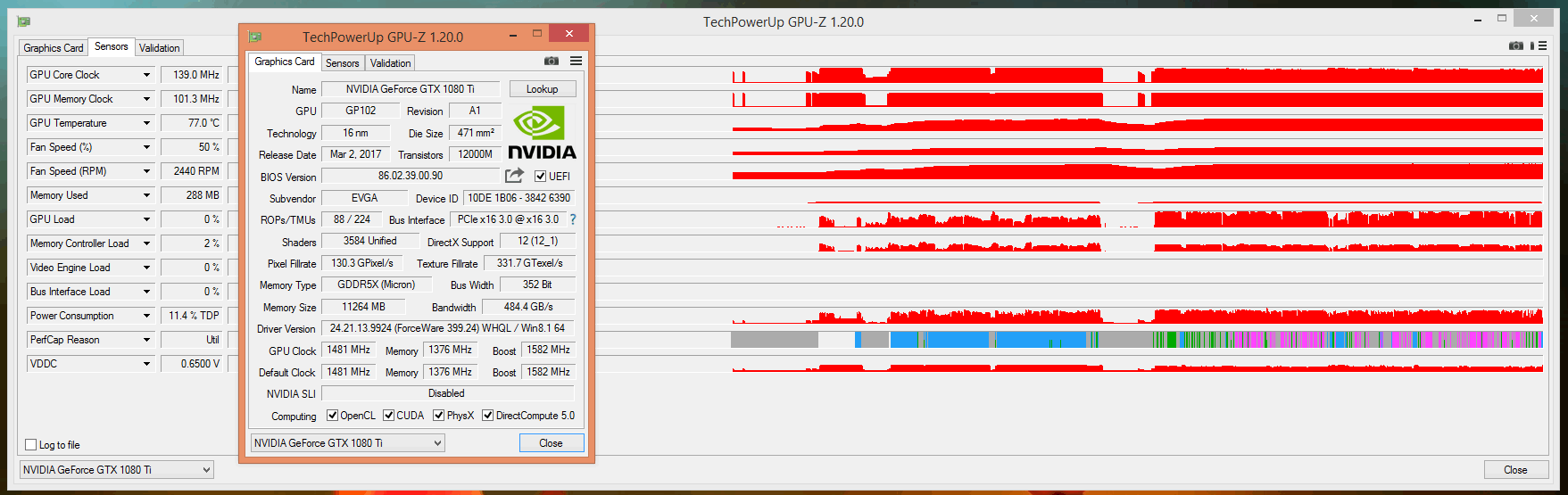The image size is (1568, 495).
Task: Click the Memory Size 11264 MB field
Action: pos(364,307)
